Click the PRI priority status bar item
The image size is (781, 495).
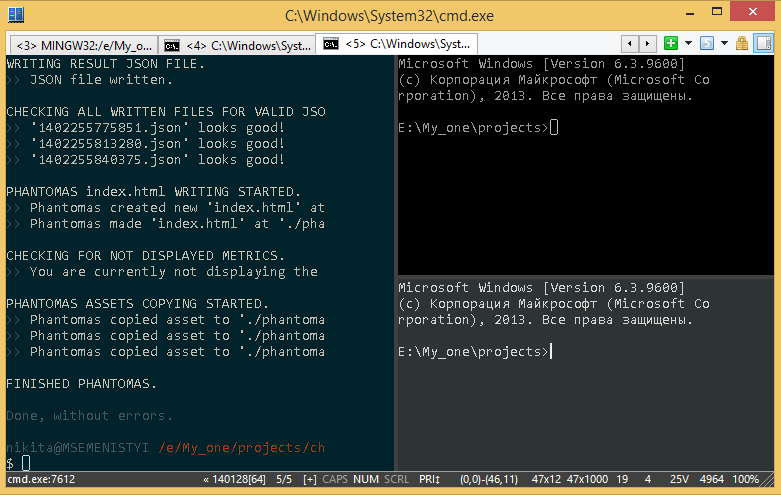pyautogui.click(x=429, y=479)
